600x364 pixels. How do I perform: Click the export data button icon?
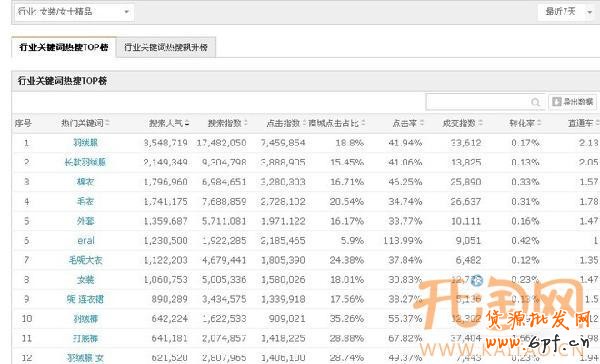click(x=557, y=101)
